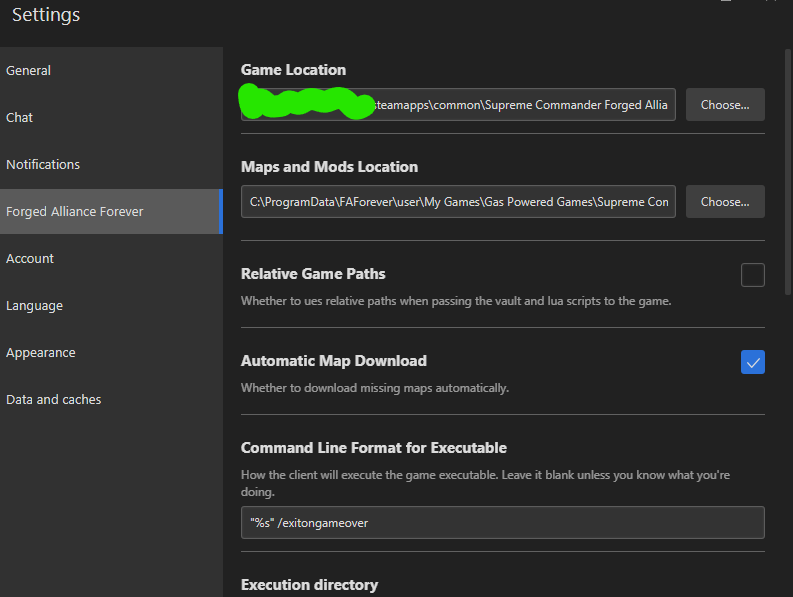Click Choose button for Maps and Mods Location

(x=725, y=202)
